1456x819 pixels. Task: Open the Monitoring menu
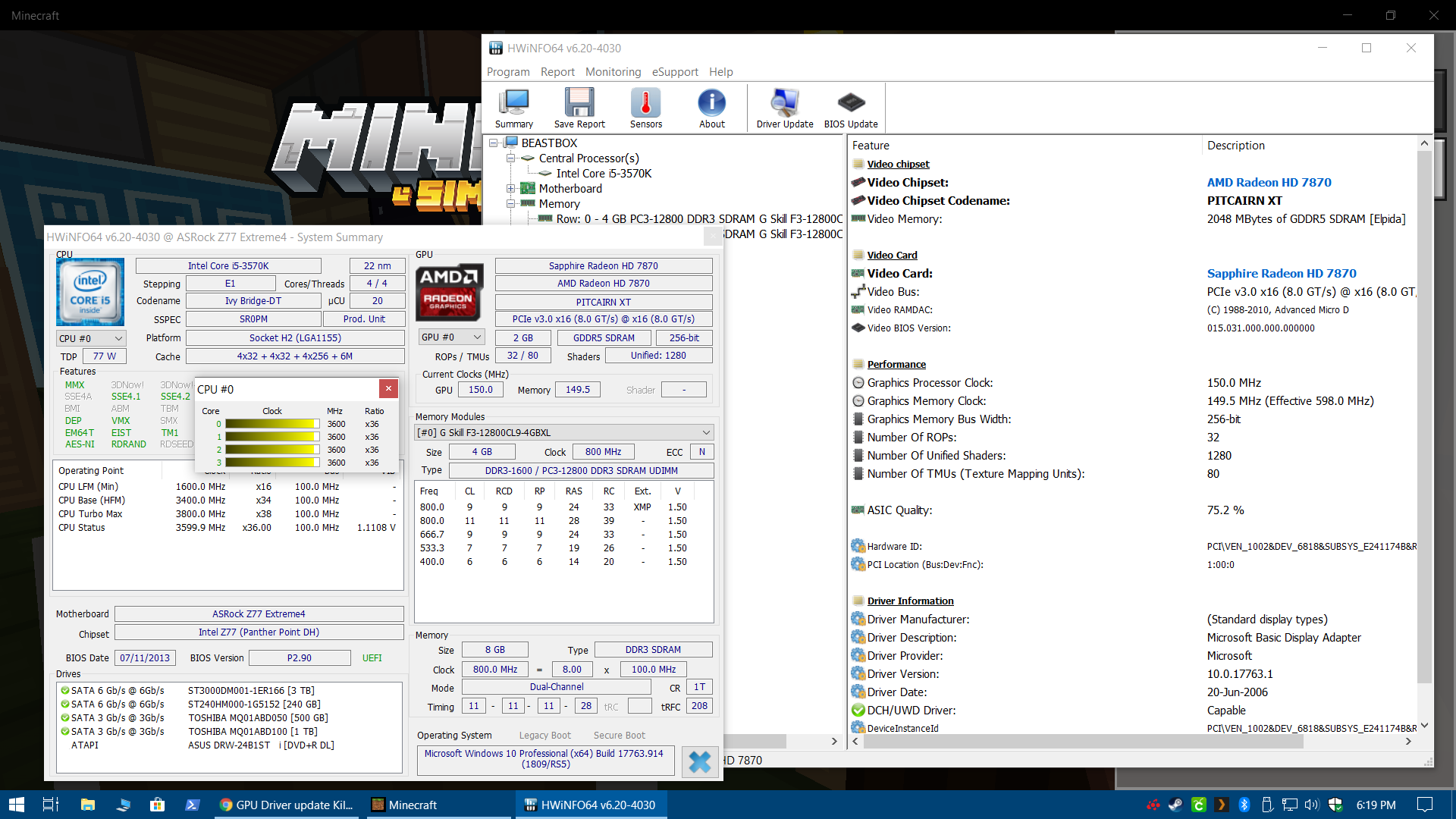point(613,72)
